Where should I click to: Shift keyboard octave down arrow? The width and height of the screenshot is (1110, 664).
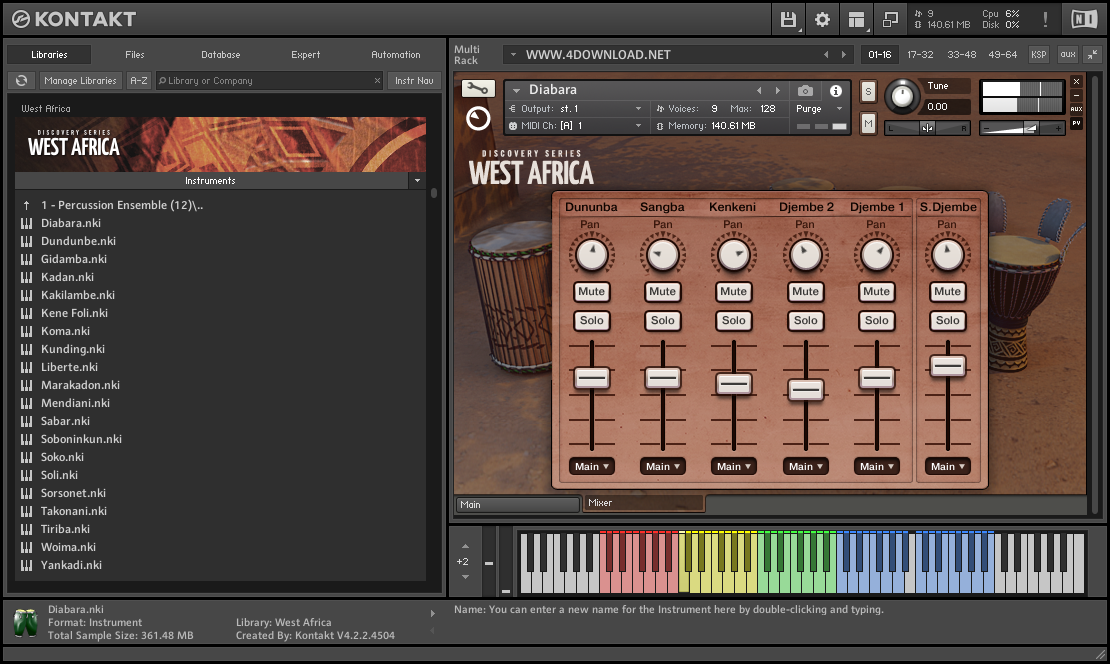(465, 577)
